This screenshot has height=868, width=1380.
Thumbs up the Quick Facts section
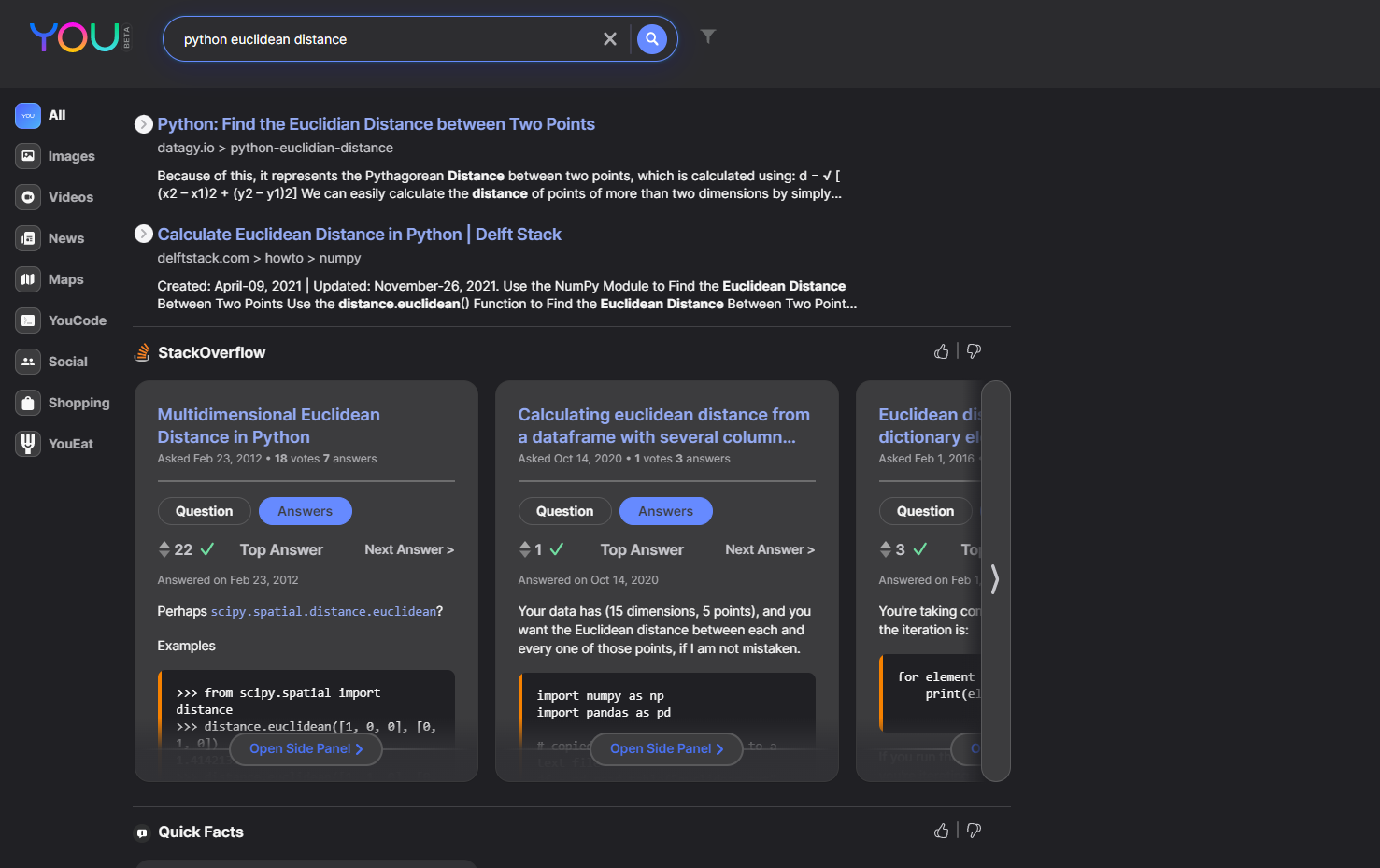941,831
